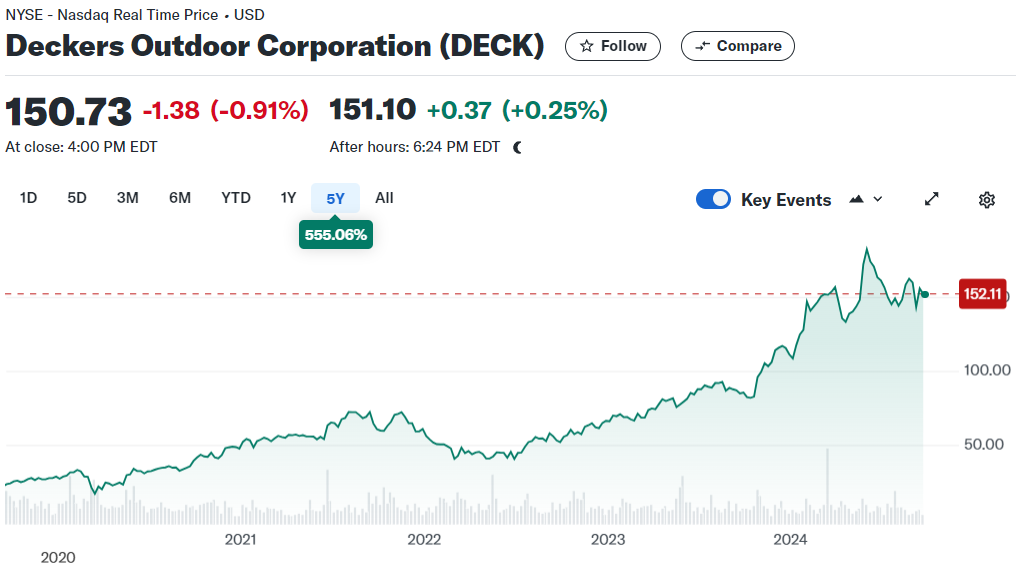Toggle the Key Events switch

pos(713,199)
